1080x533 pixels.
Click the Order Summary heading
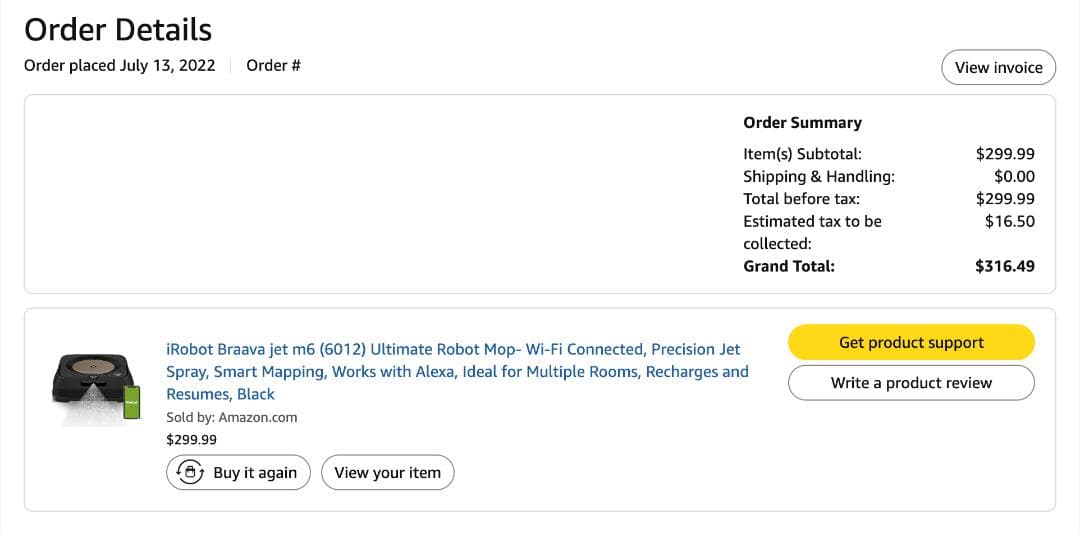tap(802, 123)
